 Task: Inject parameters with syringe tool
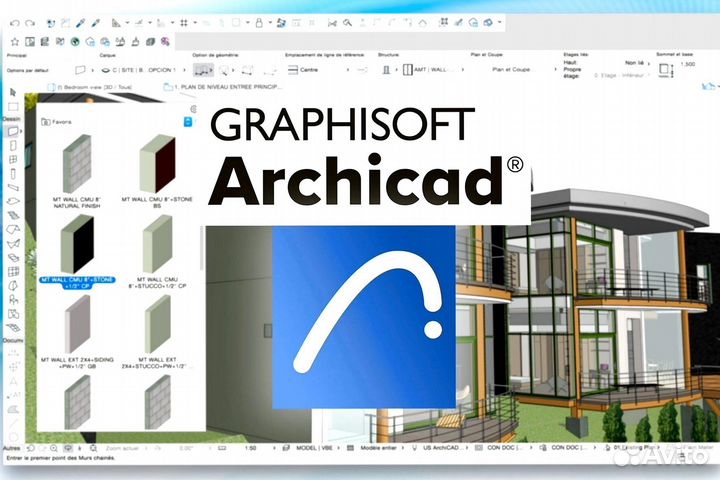click(x=96, y=23)
